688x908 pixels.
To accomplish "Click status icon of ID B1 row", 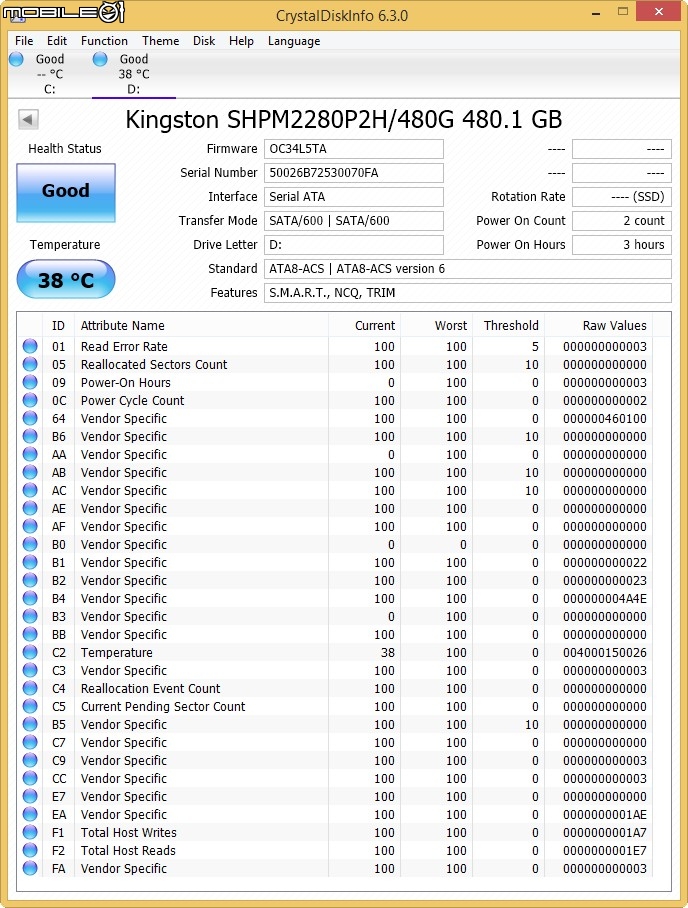I will pos(30,562).
